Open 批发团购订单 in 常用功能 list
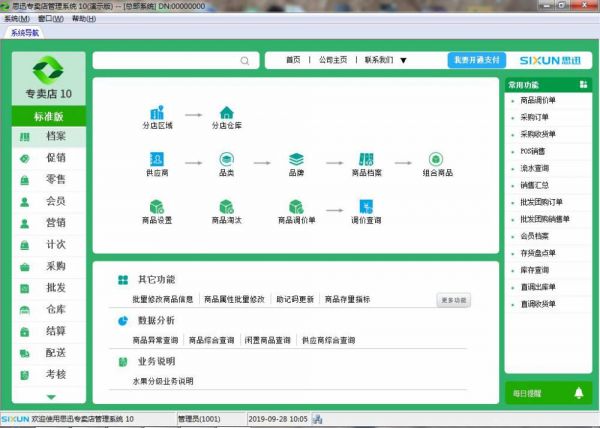 click(x=541, y=202)
